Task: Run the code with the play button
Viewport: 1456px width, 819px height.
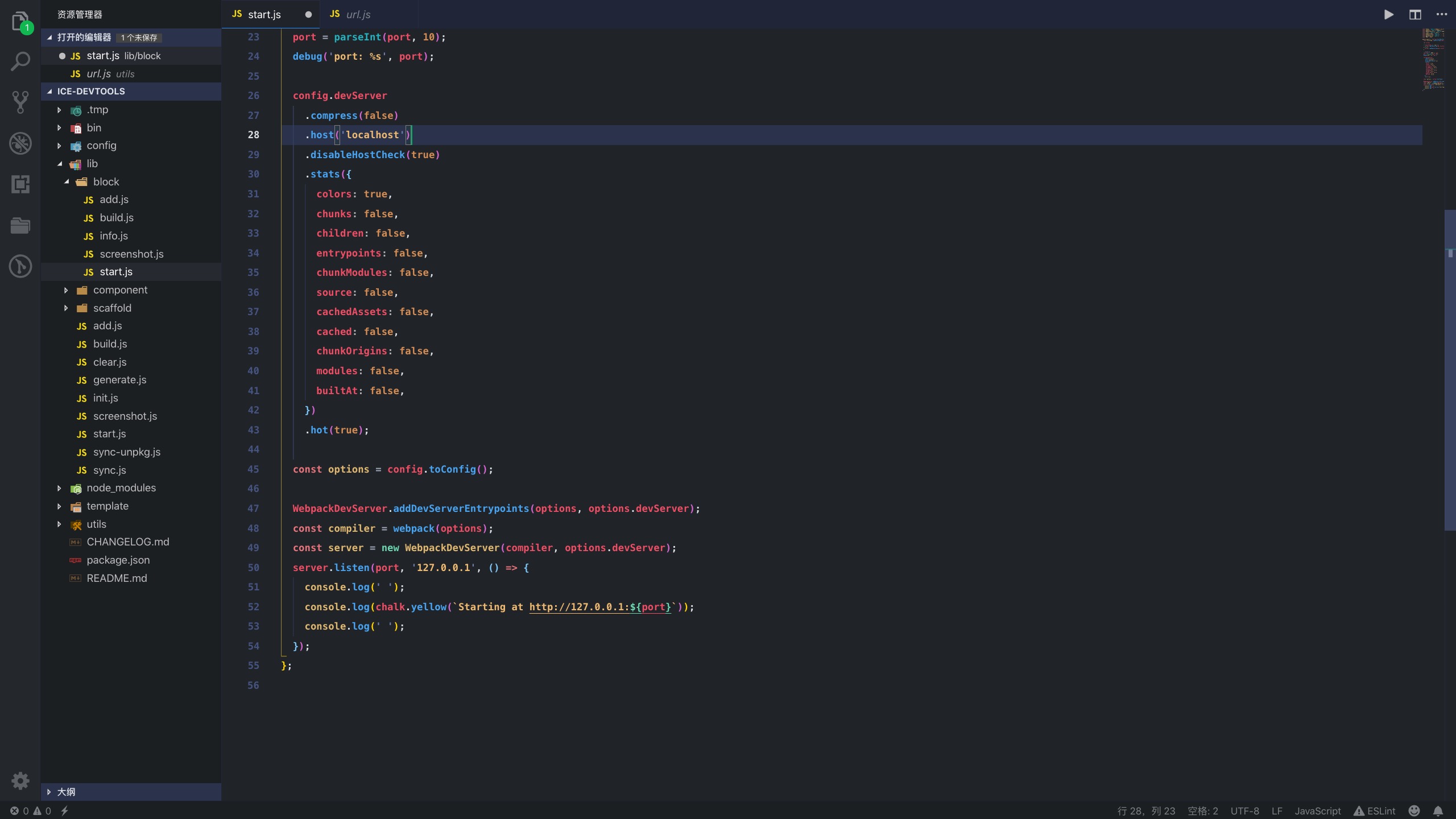Action: pyautogui.click(x=1388, y=14)
